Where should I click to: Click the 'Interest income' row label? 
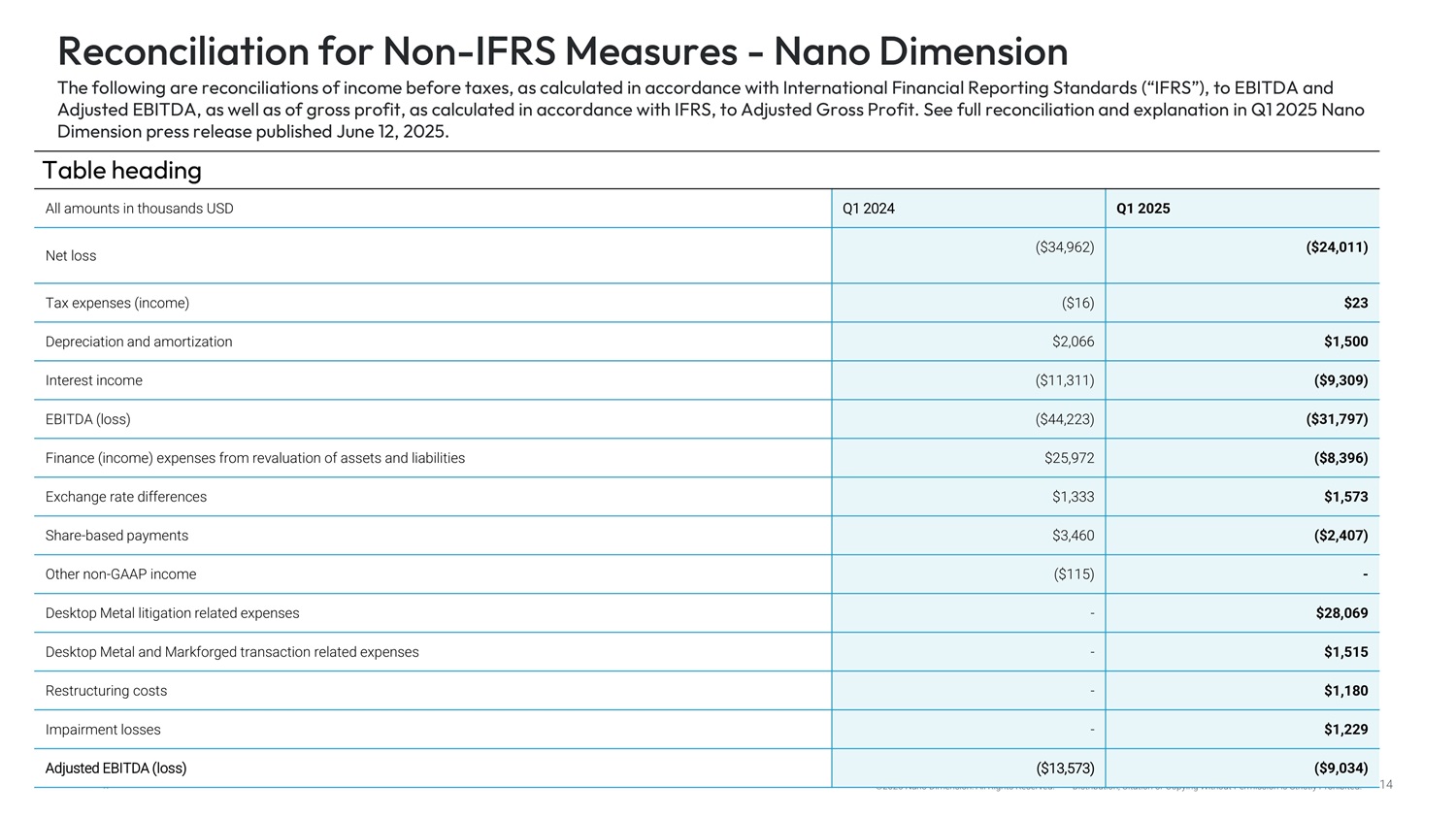(94, 380)
